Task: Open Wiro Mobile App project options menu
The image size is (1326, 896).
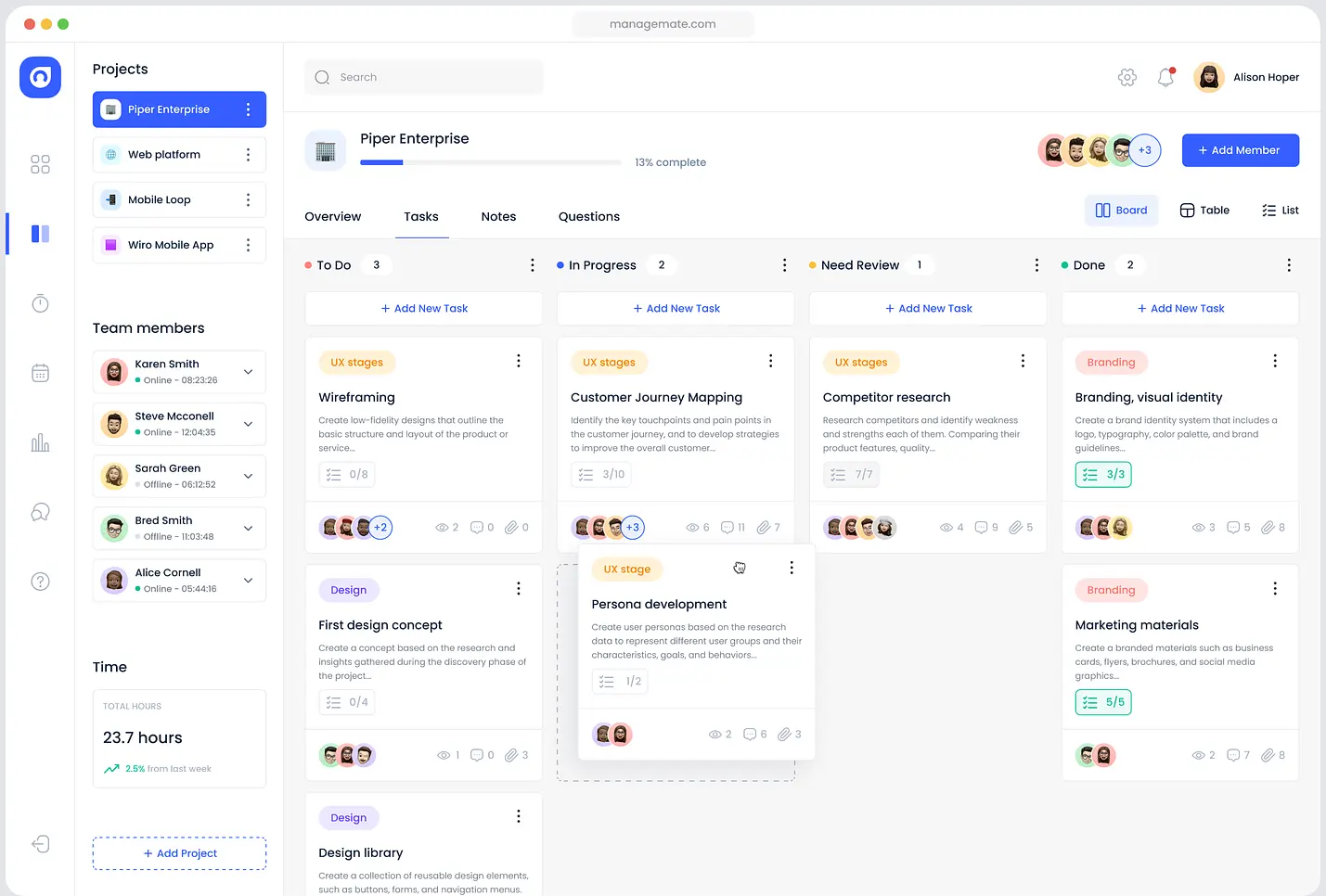Action: click(248, 245)
